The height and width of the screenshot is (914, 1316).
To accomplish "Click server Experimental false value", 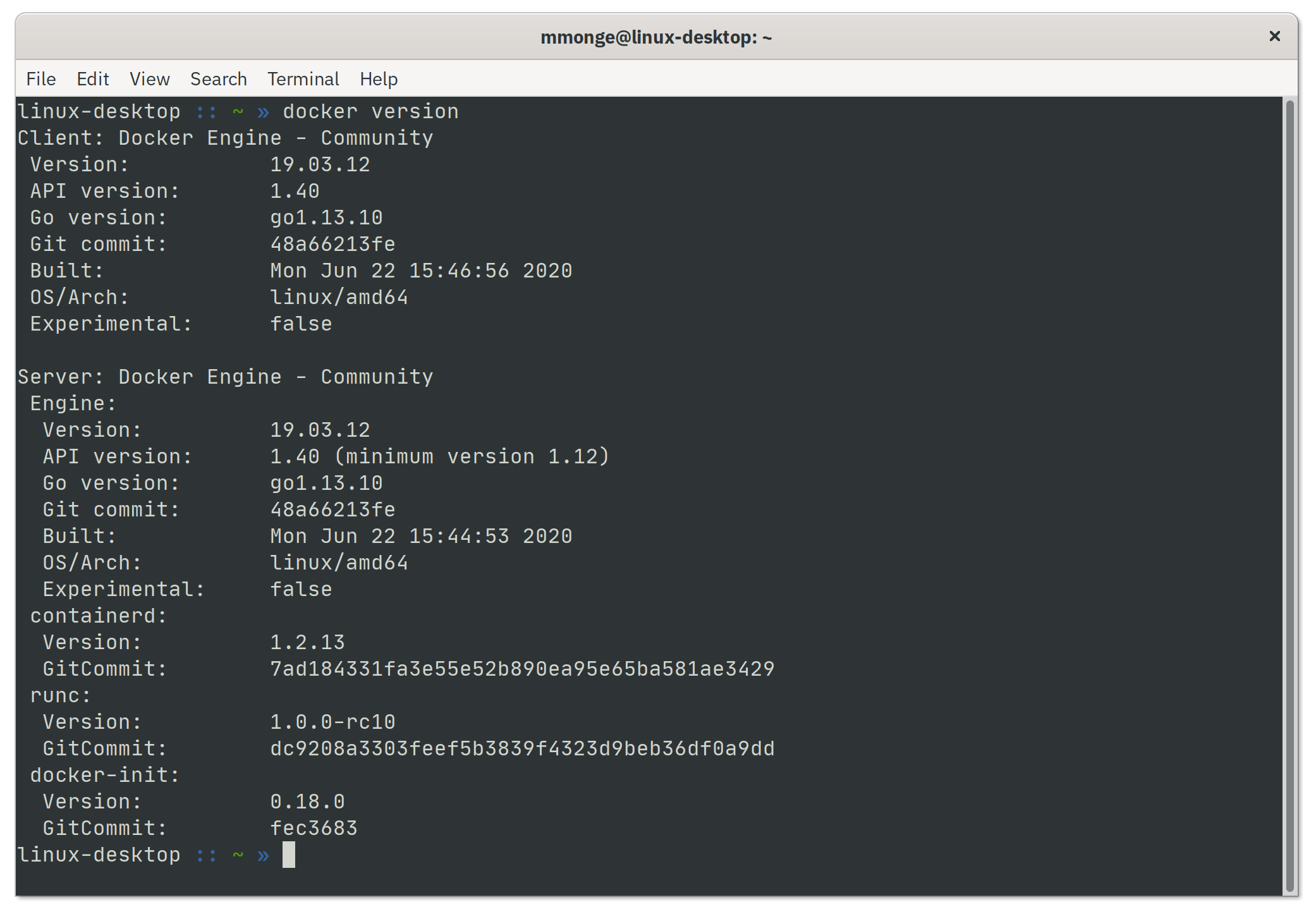I will (x=301, y=590).
